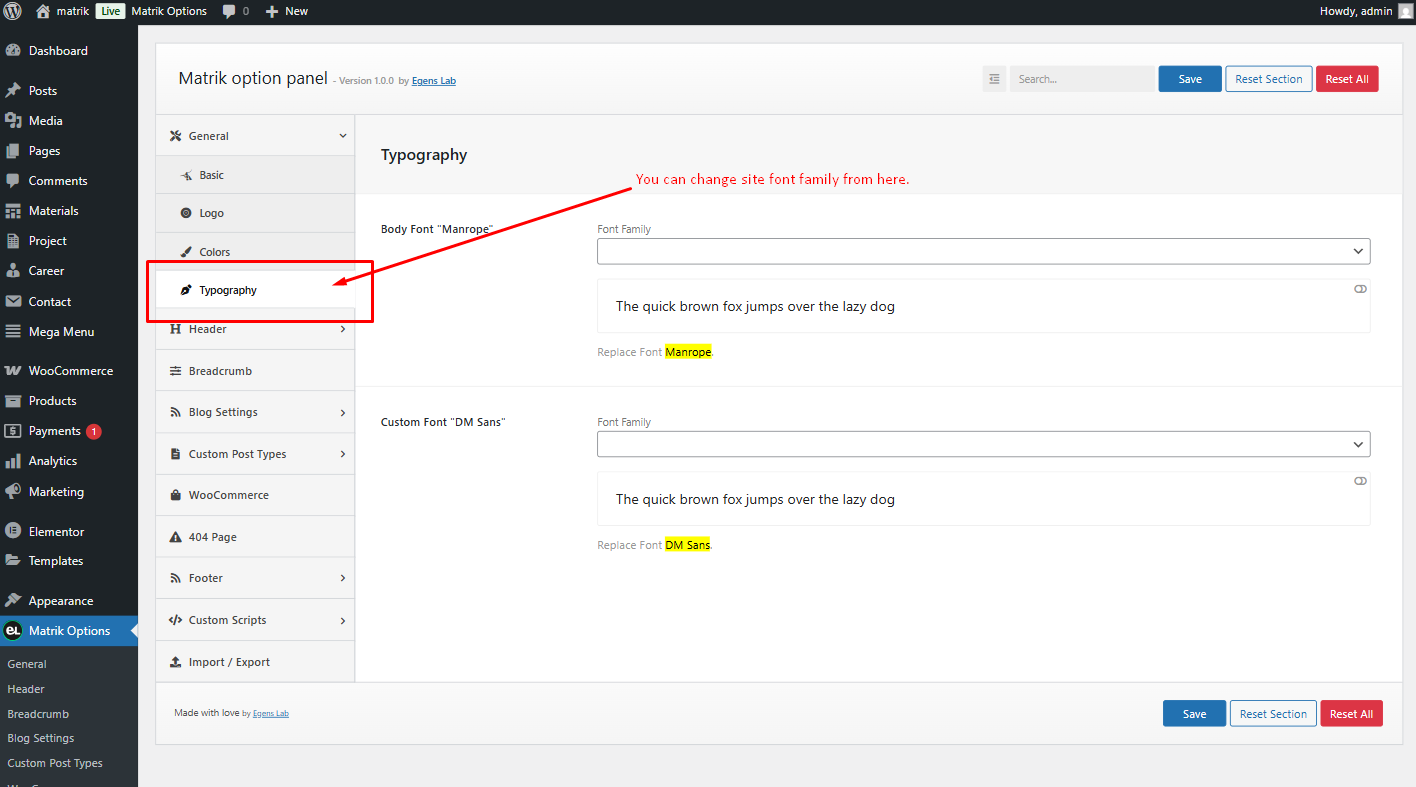
Task: Toggle preview style for DM Sans sample
Action: pos(1360,481)
